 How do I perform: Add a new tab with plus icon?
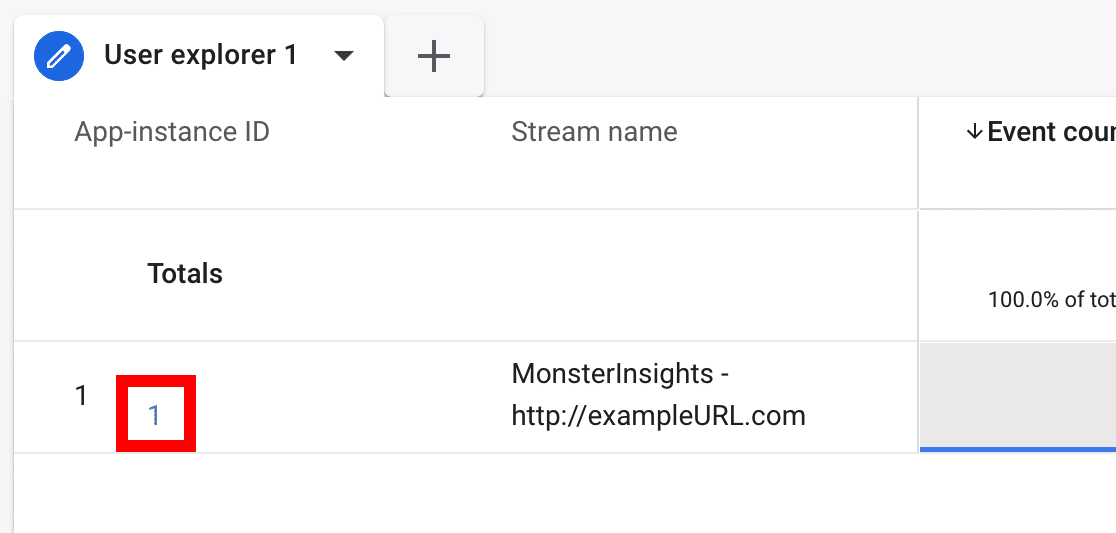434,56
